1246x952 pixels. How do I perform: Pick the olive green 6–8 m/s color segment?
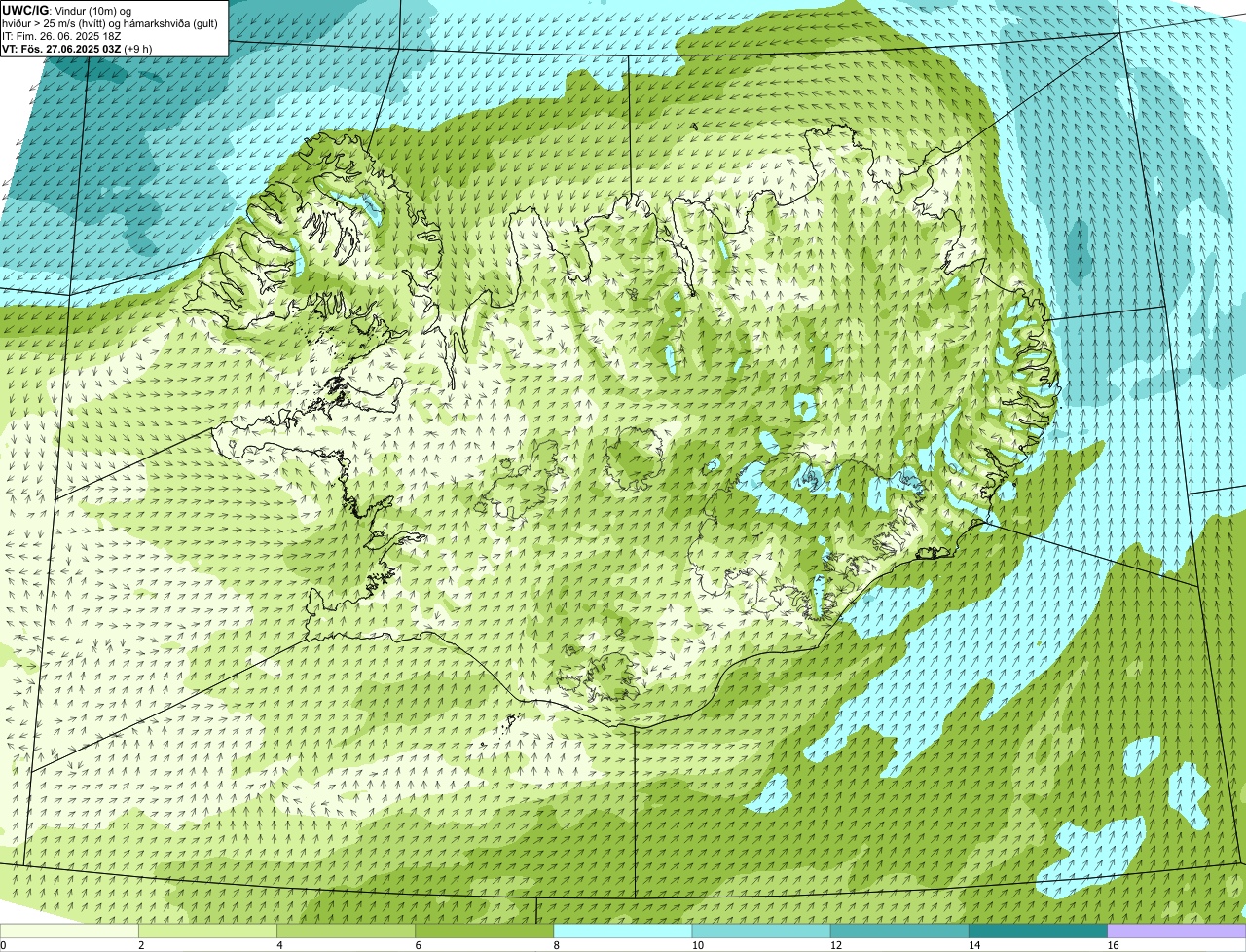(x=485, y=932)
